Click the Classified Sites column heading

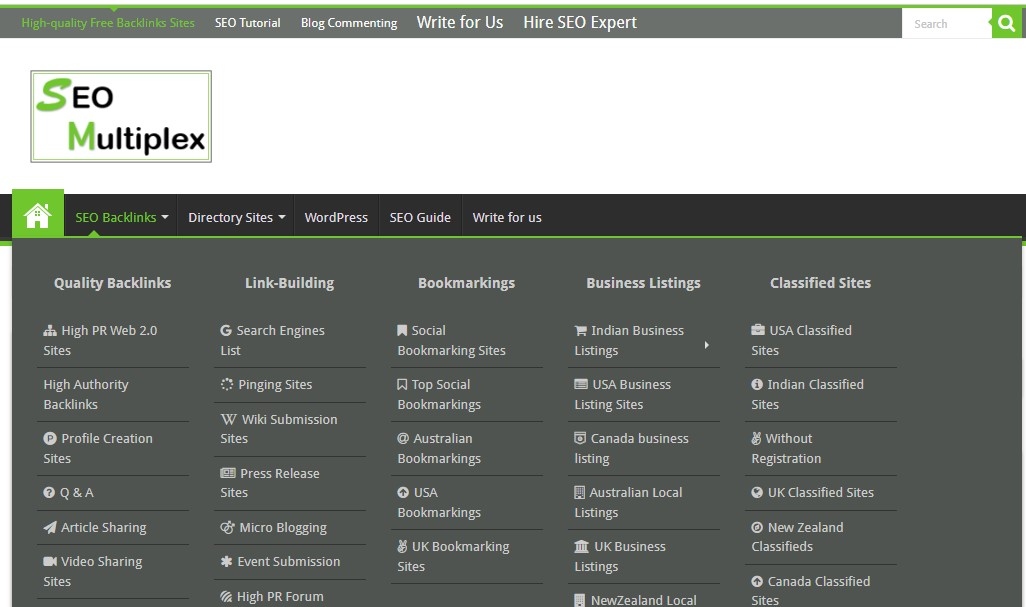tap(821, 283)
